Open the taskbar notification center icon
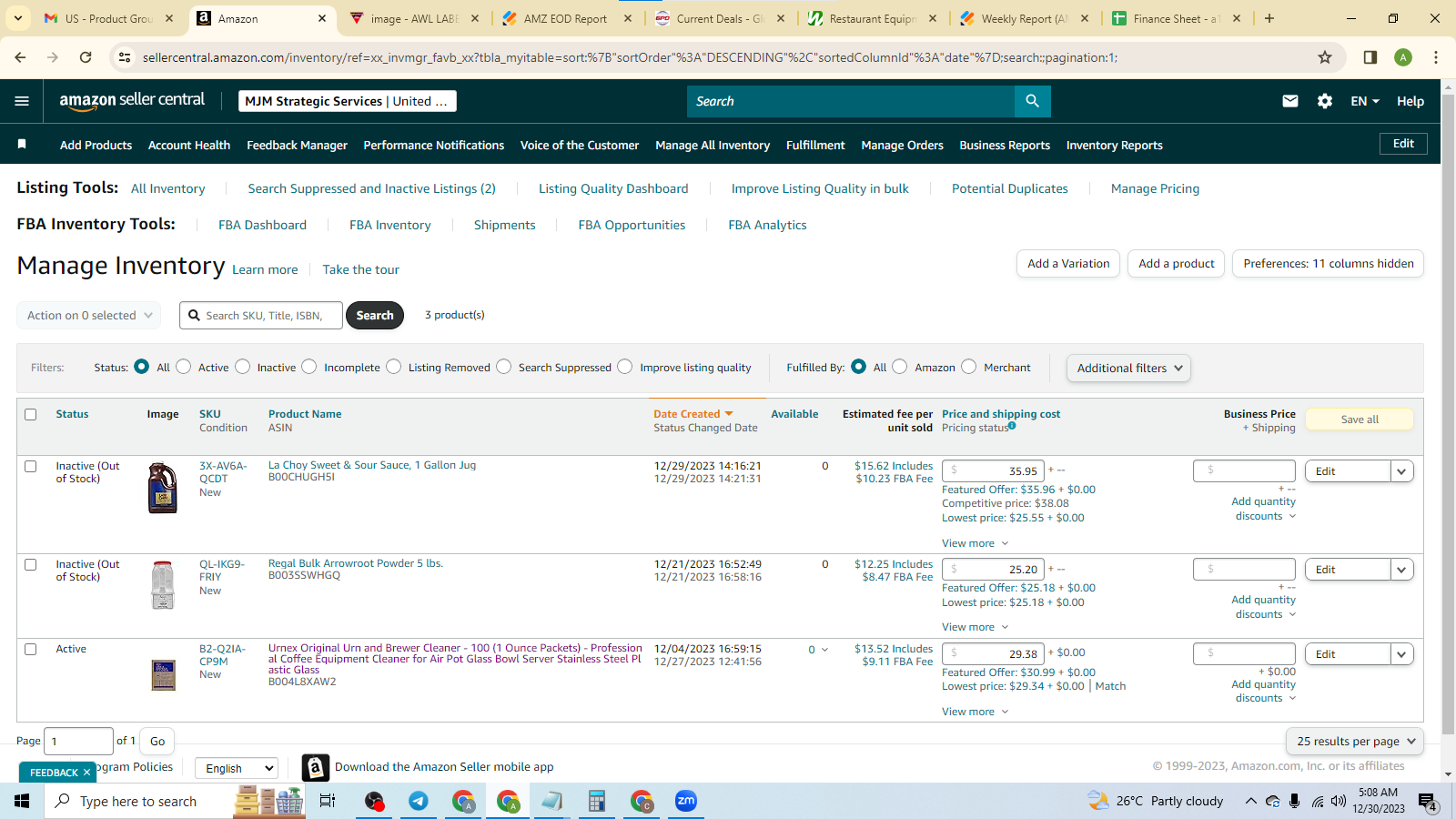 (x=1427, y=802)
